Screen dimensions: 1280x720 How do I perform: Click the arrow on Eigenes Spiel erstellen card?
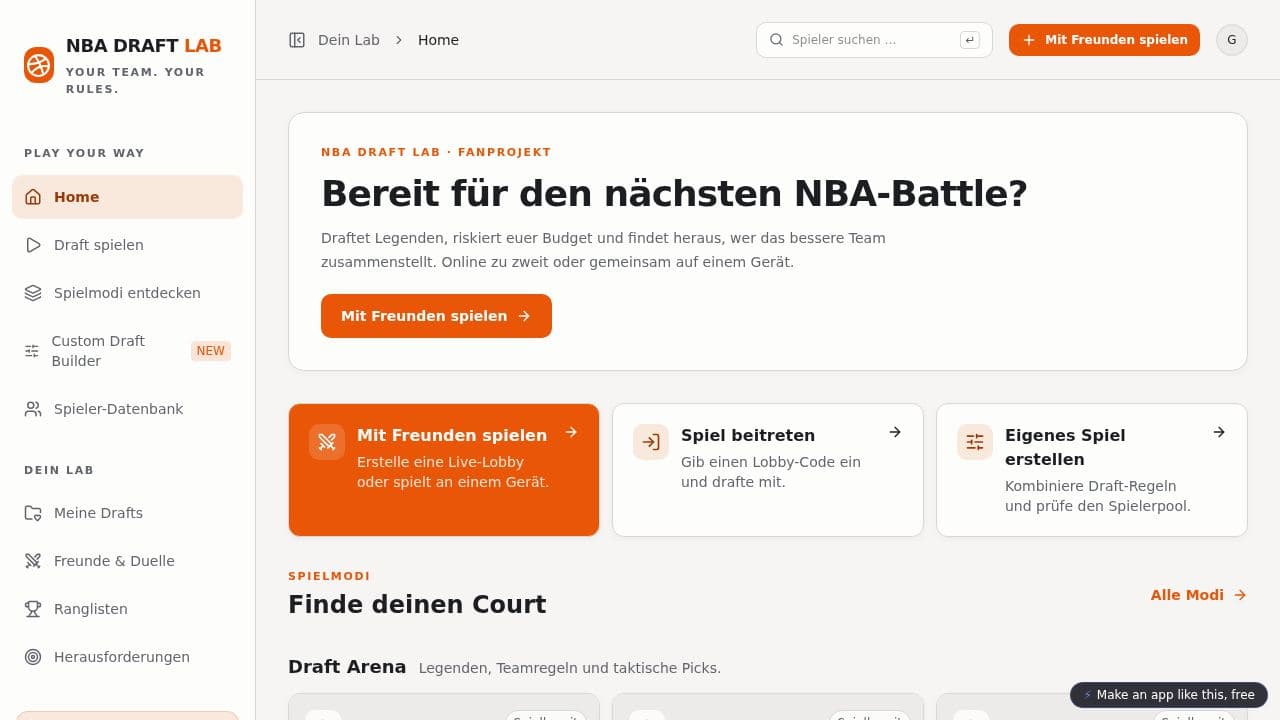1219,432
